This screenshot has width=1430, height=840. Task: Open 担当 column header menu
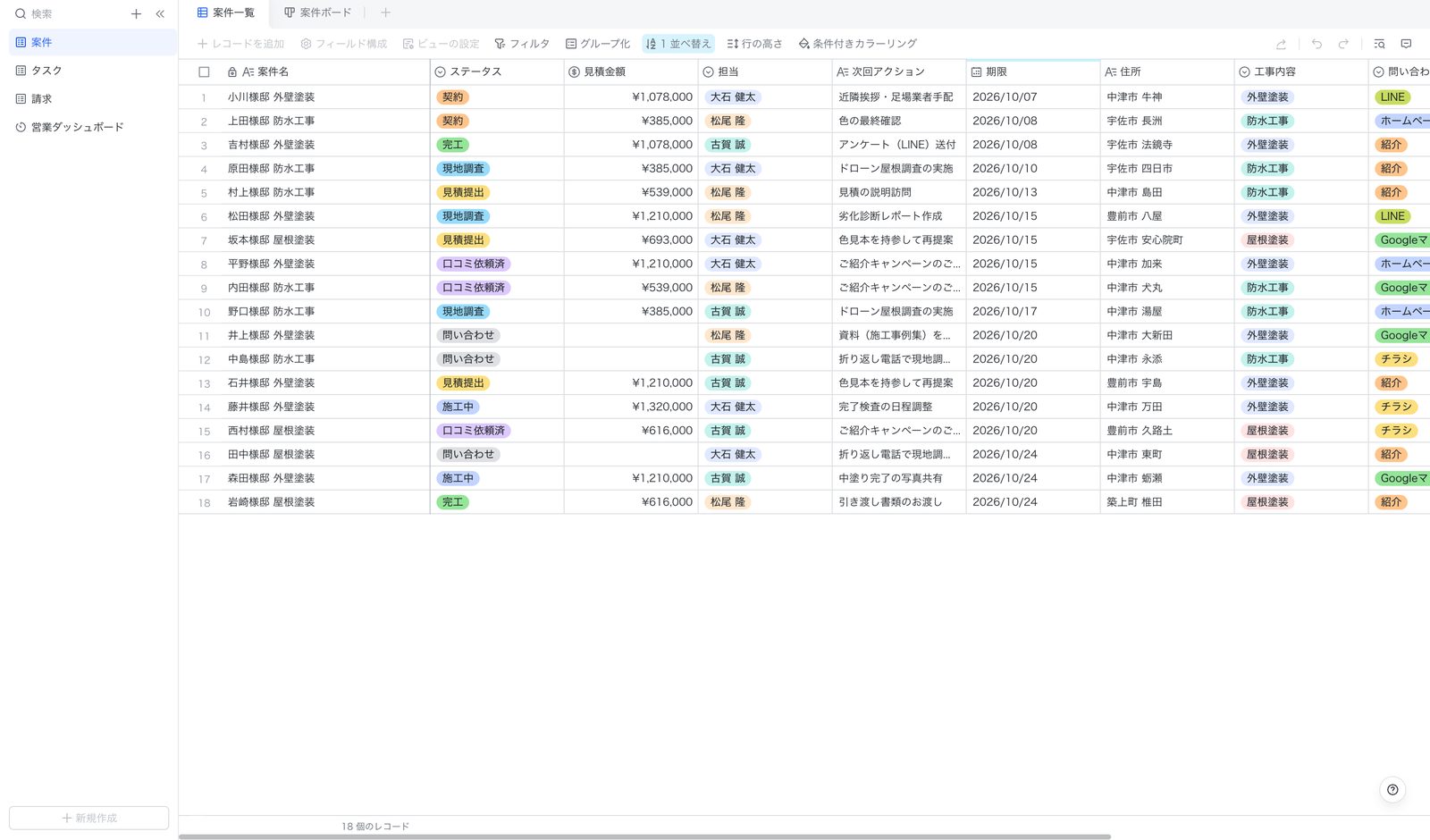[765, 72]
